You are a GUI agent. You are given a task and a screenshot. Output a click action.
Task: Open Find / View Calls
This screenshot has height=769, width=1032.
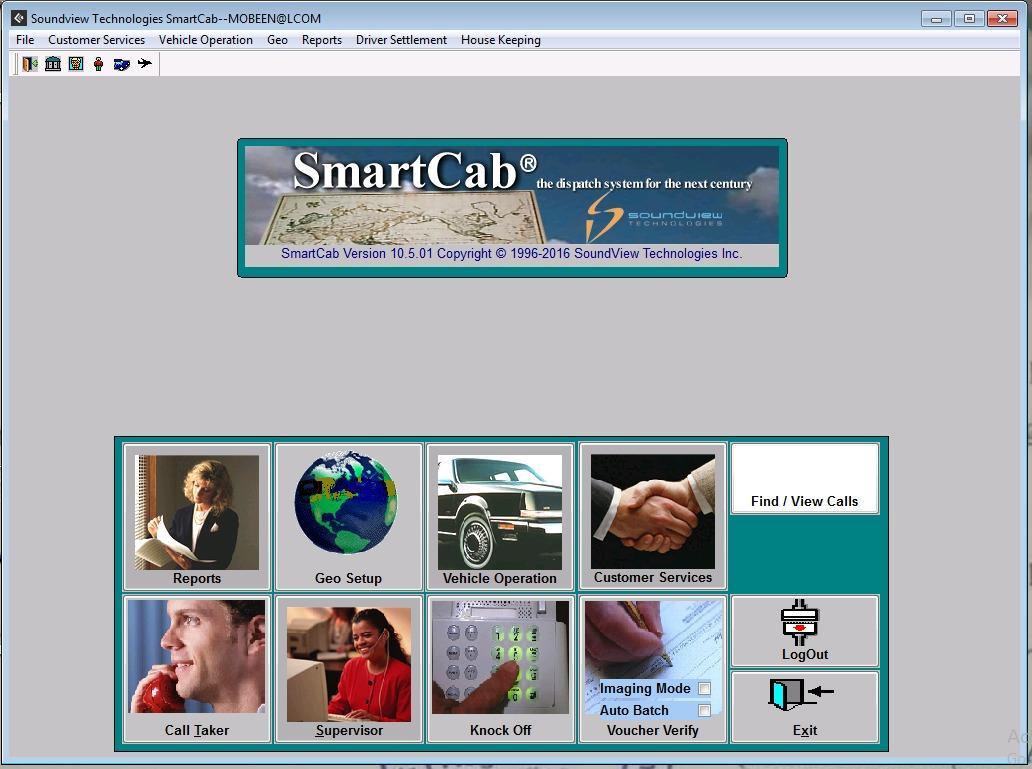click(x=804, y=478)
